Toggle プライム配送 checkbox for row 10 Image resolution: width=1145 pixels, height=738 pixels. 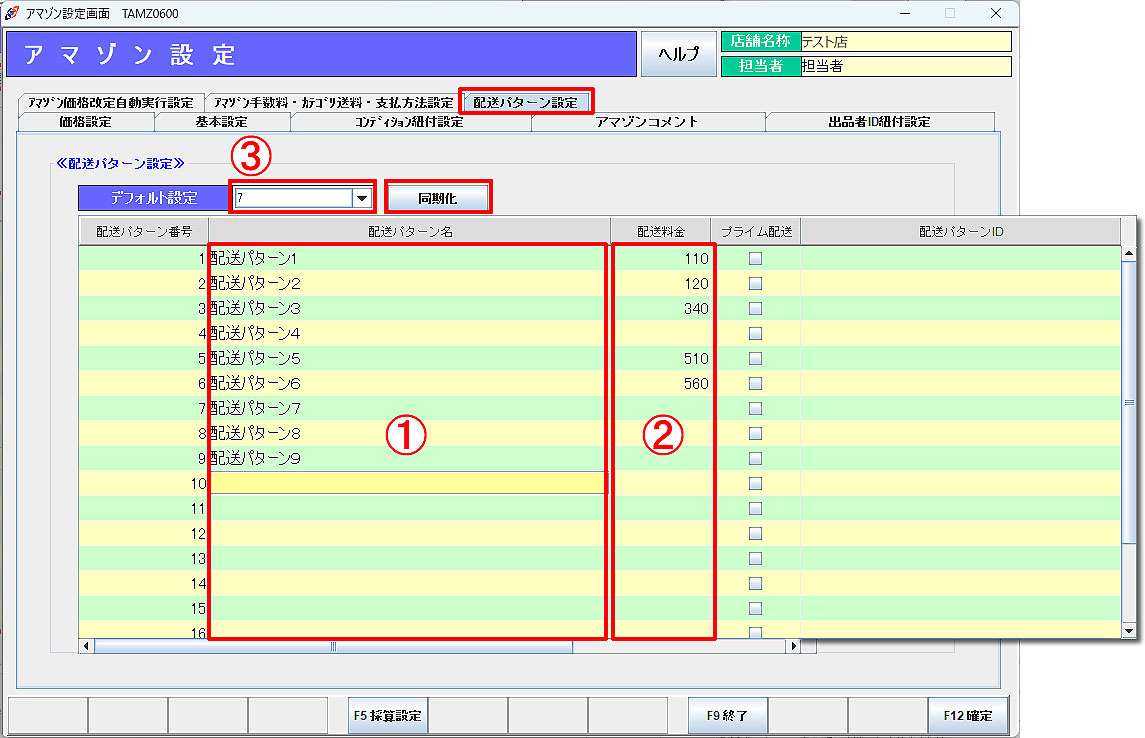point(756,483)
